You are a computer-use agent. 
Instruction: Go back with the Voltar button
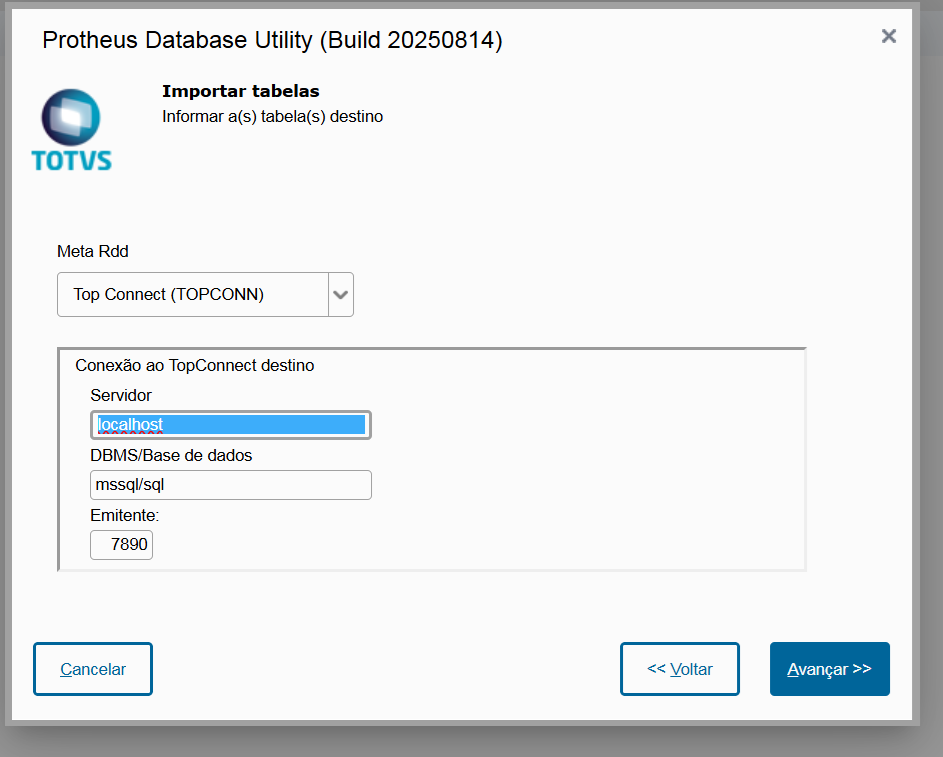point(680,669)
